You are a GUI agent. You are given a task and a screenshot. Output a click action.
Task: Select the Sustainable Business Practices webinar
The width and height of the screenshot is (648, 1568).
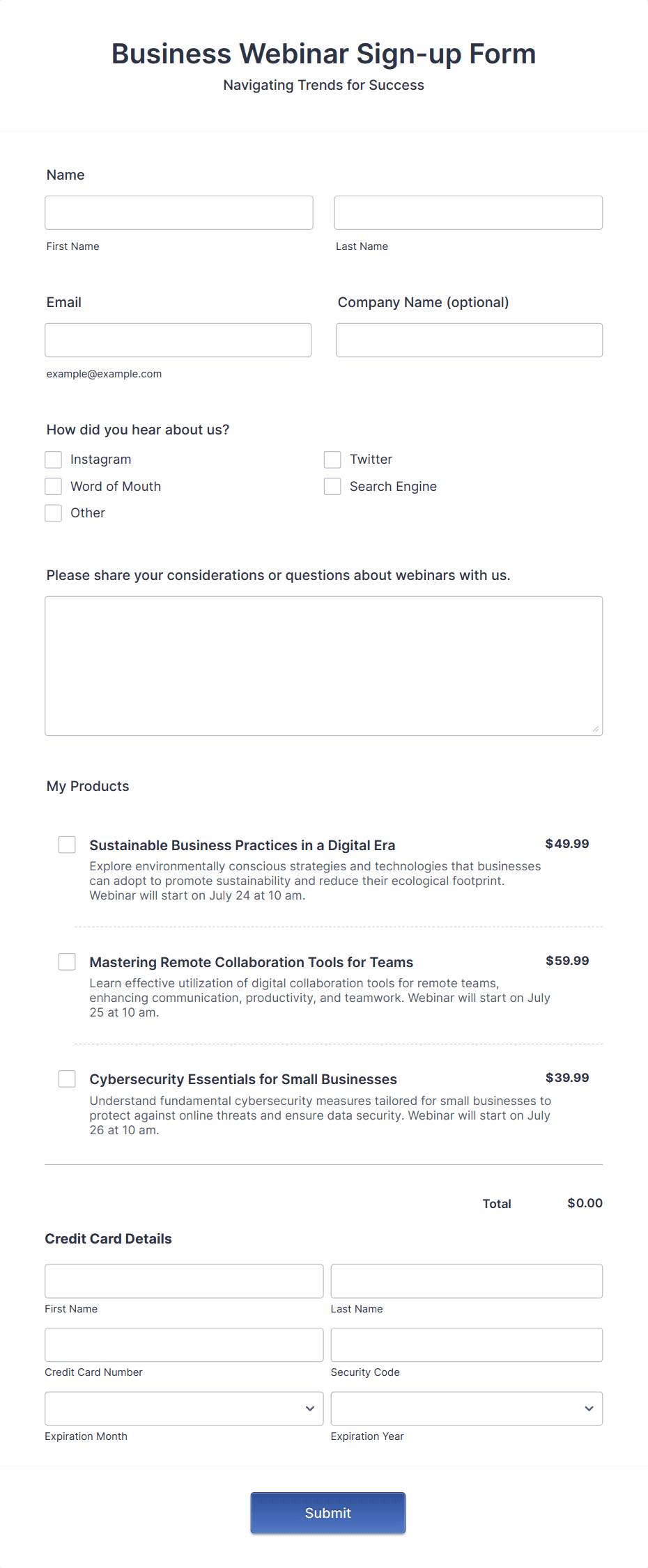[x=66, y=845]
